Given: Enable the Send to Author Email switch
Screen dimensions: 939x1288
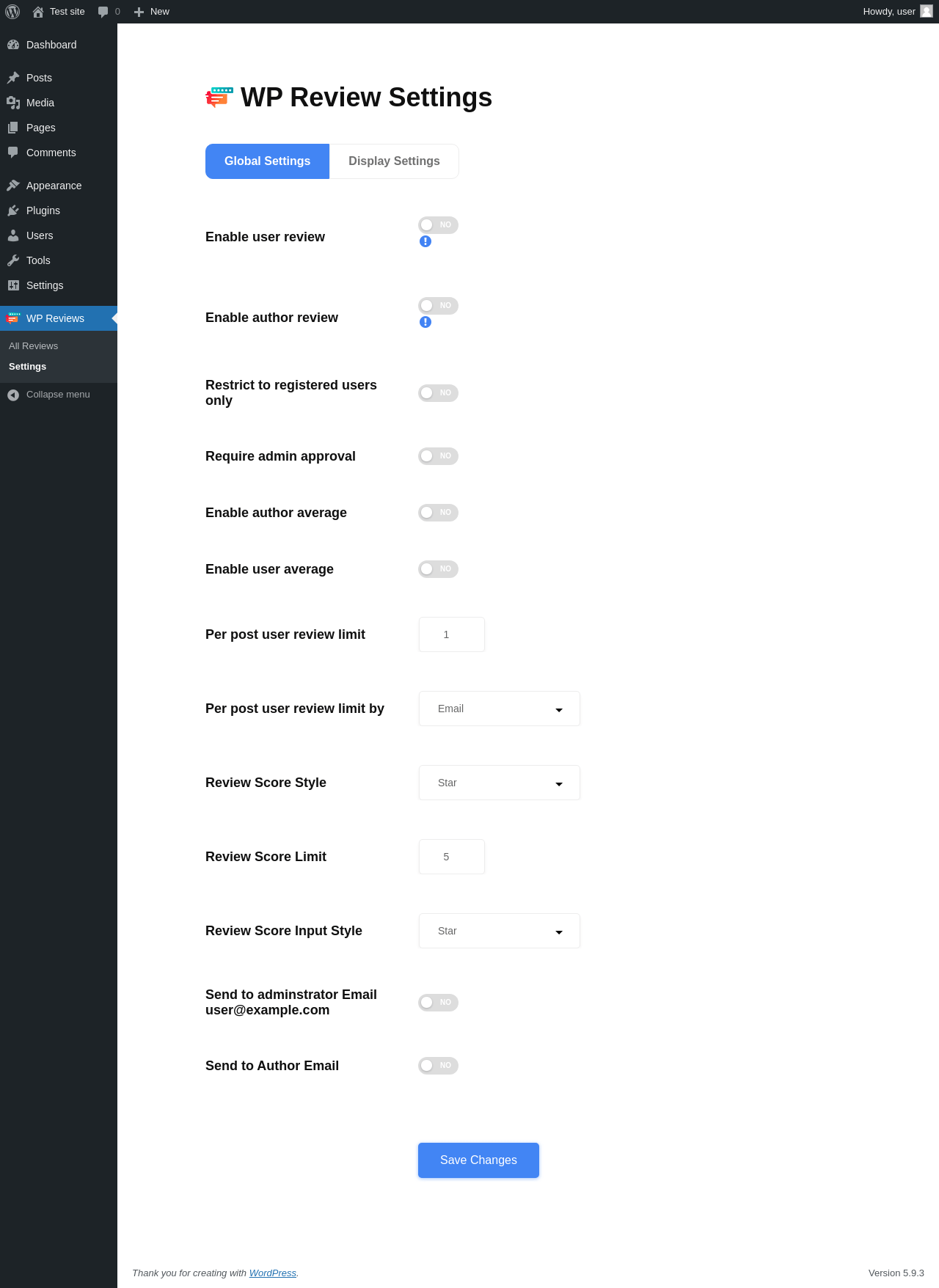Looking at the screenshot, I should [438, 1066].
